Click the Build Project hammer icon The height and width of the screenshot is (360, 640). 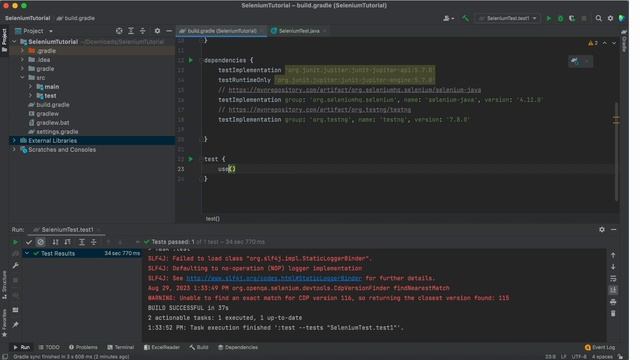(x=465, y=18)
